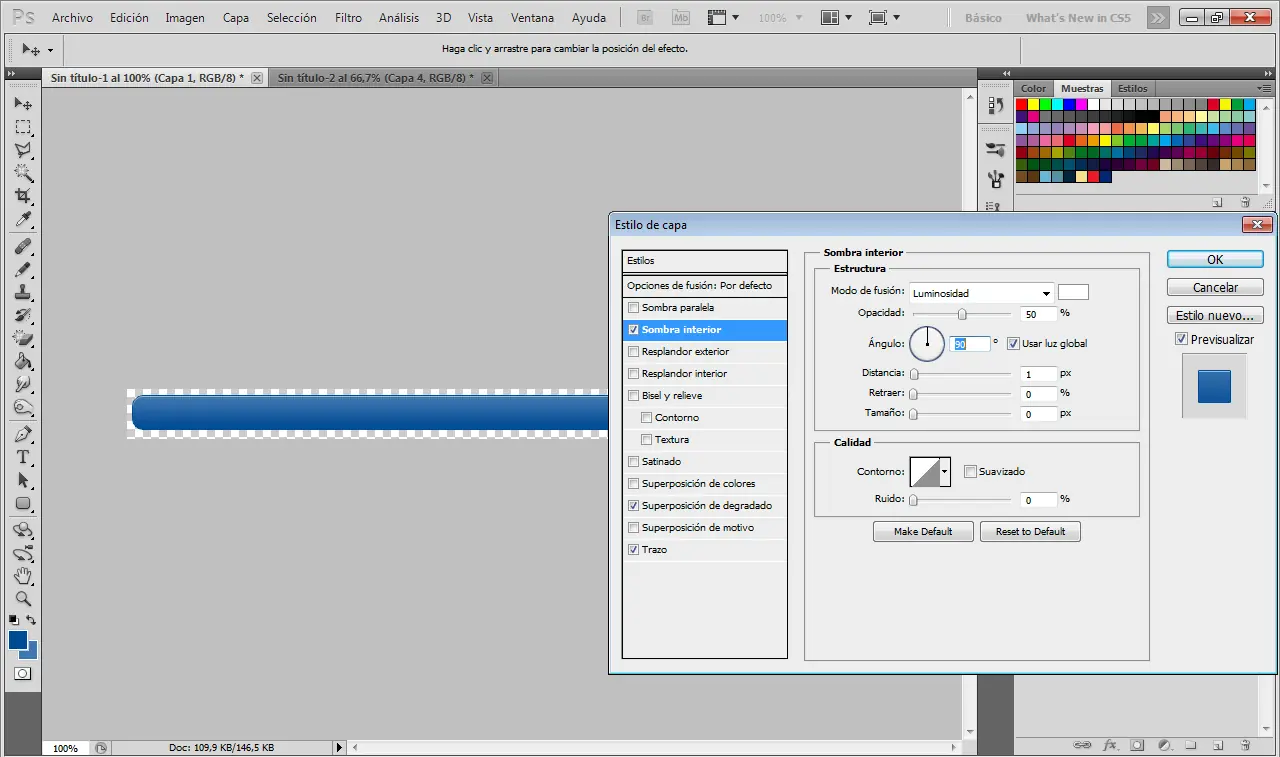Select the Zoom magnifier tool
This screenshot has height=757, width=1280.
(23, 599)
